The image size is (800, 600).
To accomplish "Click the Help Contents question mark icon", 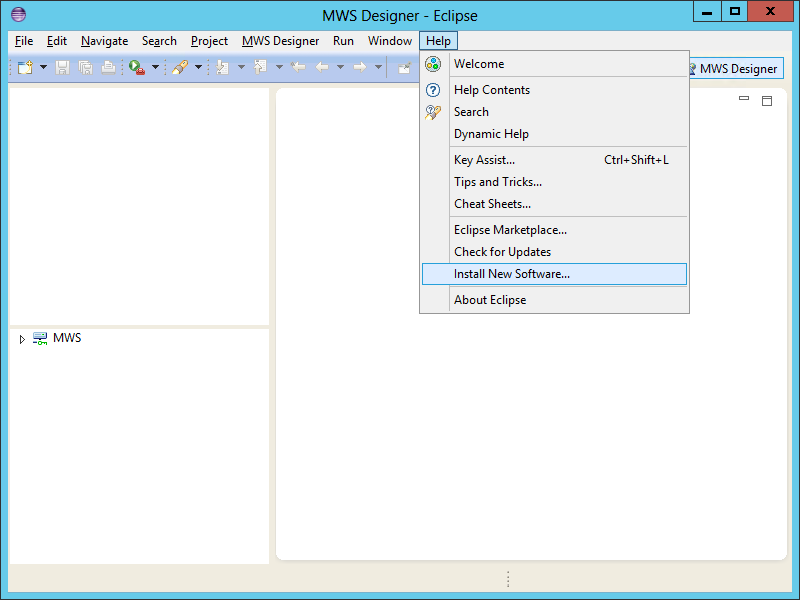I will [433, 90].
